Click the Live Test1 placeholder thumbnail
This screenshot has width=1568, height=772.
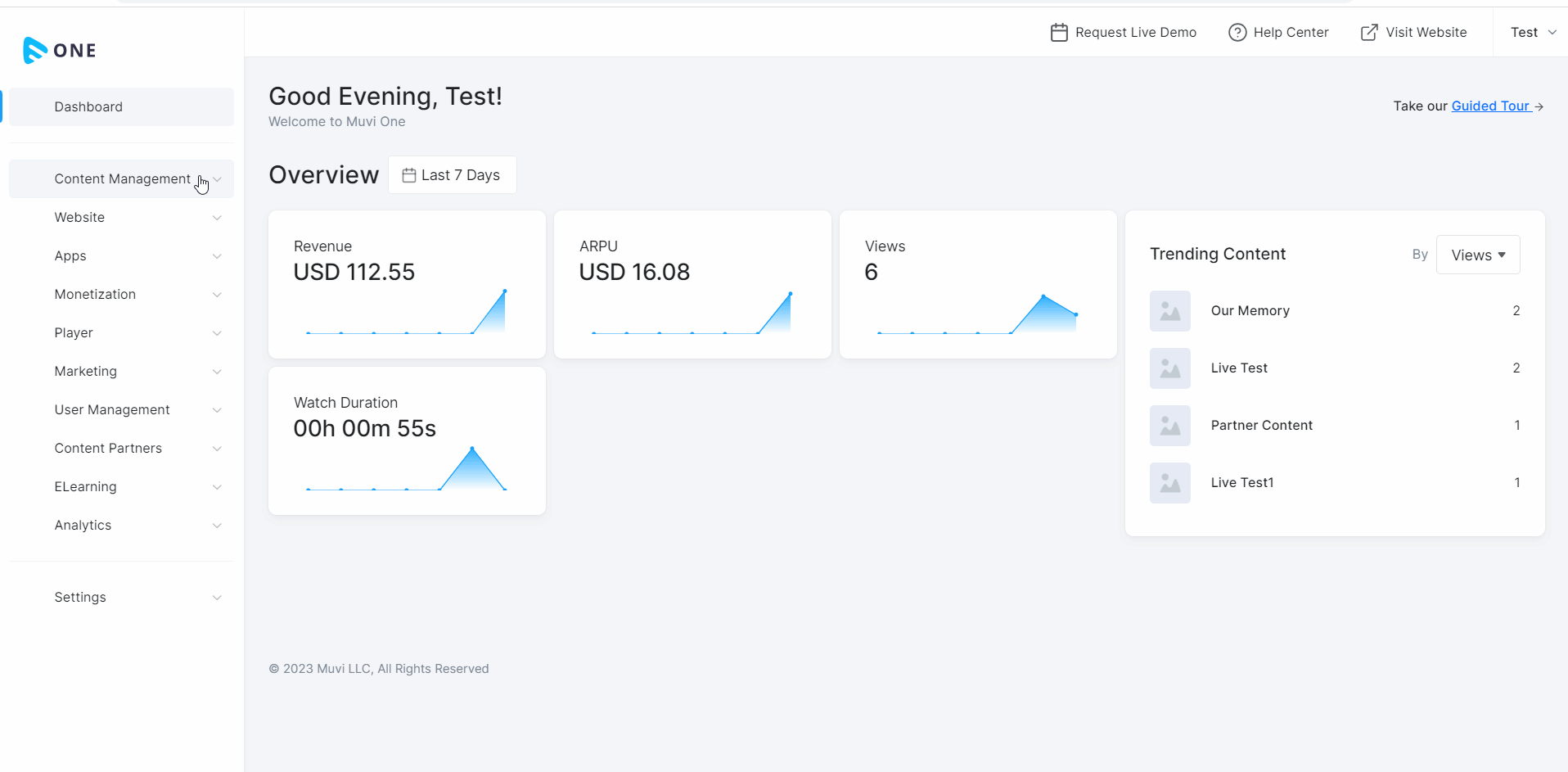[1169, 483]
